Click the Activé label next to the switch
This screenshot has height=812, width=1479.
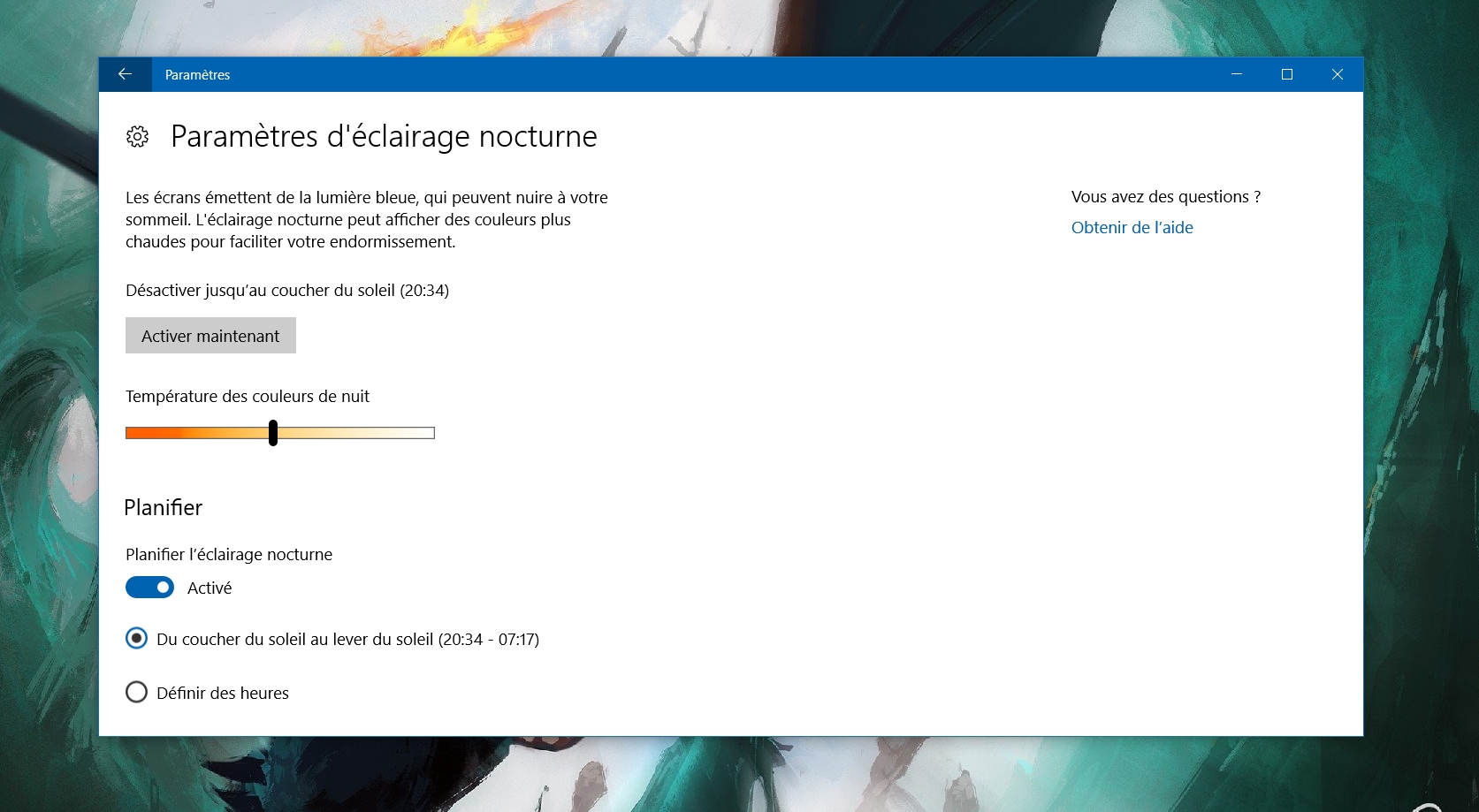click(x=210, y=588)
